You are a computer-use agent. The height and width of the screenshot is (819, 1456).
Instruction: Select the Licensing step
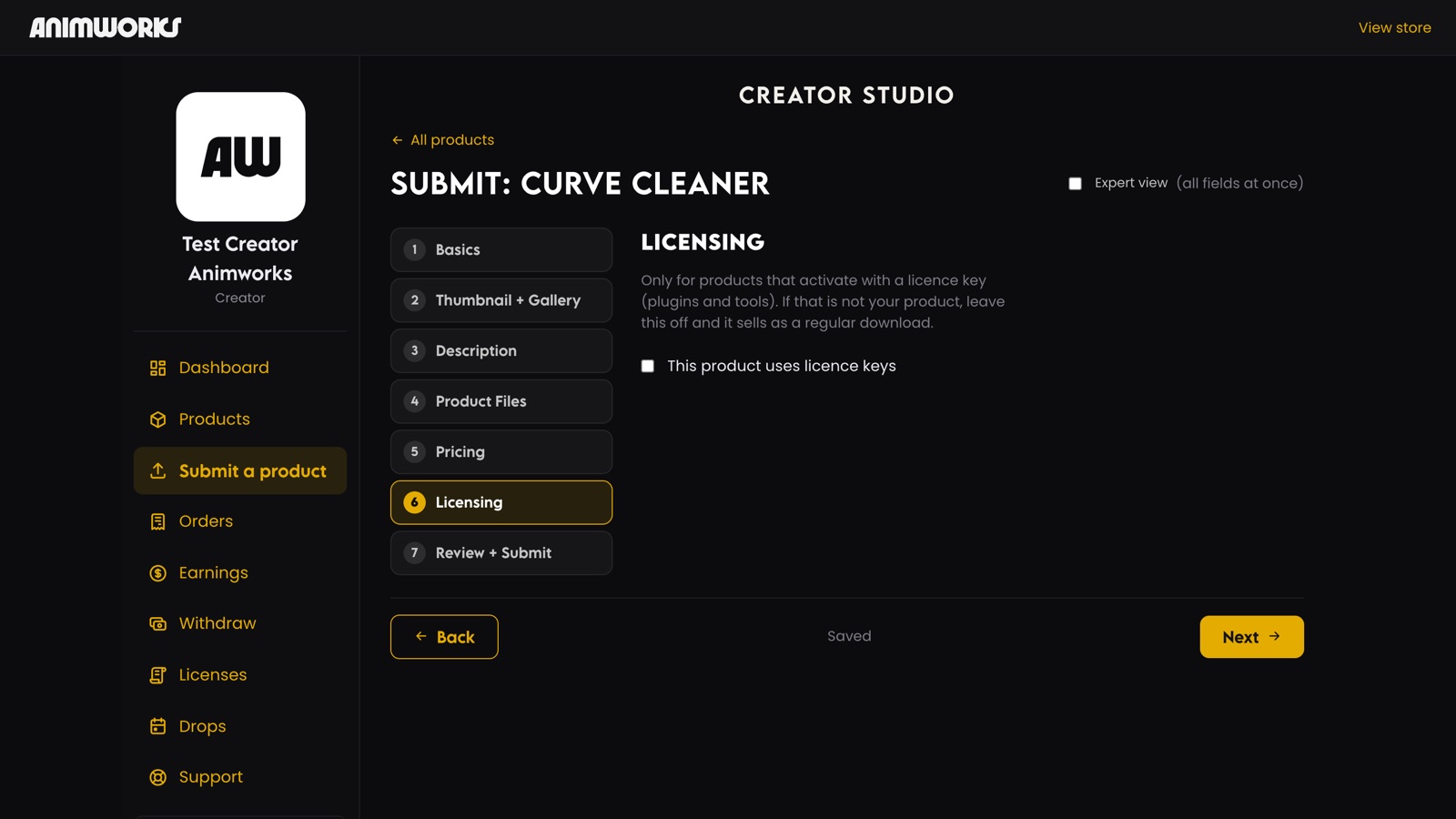501,502
